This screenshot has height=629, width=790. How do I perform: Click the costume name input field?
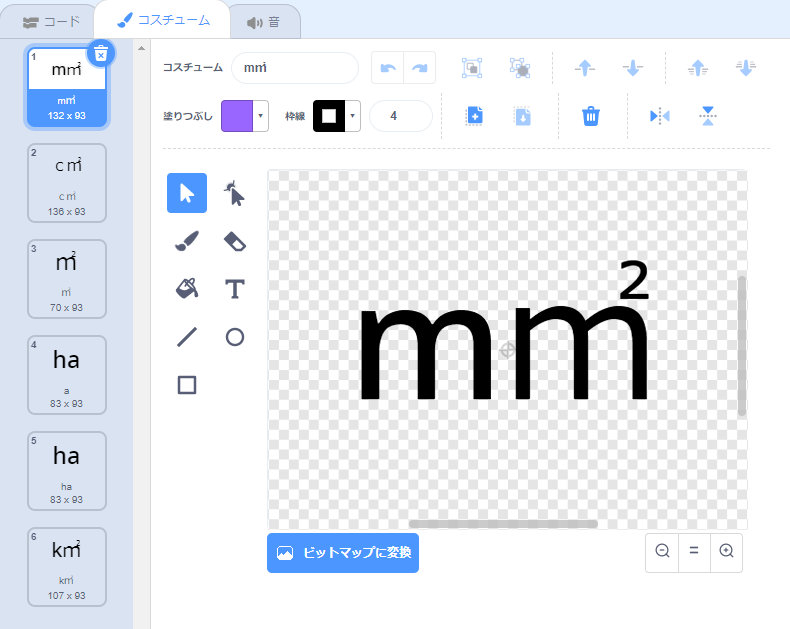coord(294,68)
